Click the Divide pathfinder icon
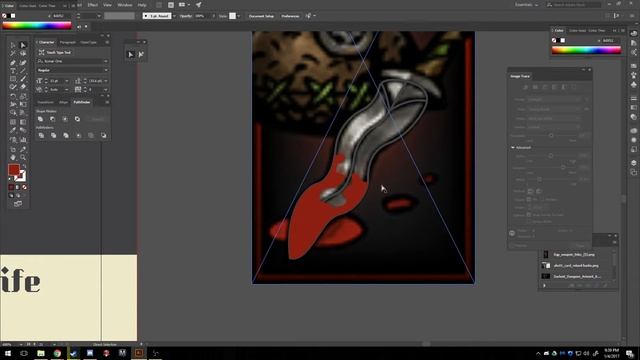Viewport: 640px width, 360px height. (41, 135)
